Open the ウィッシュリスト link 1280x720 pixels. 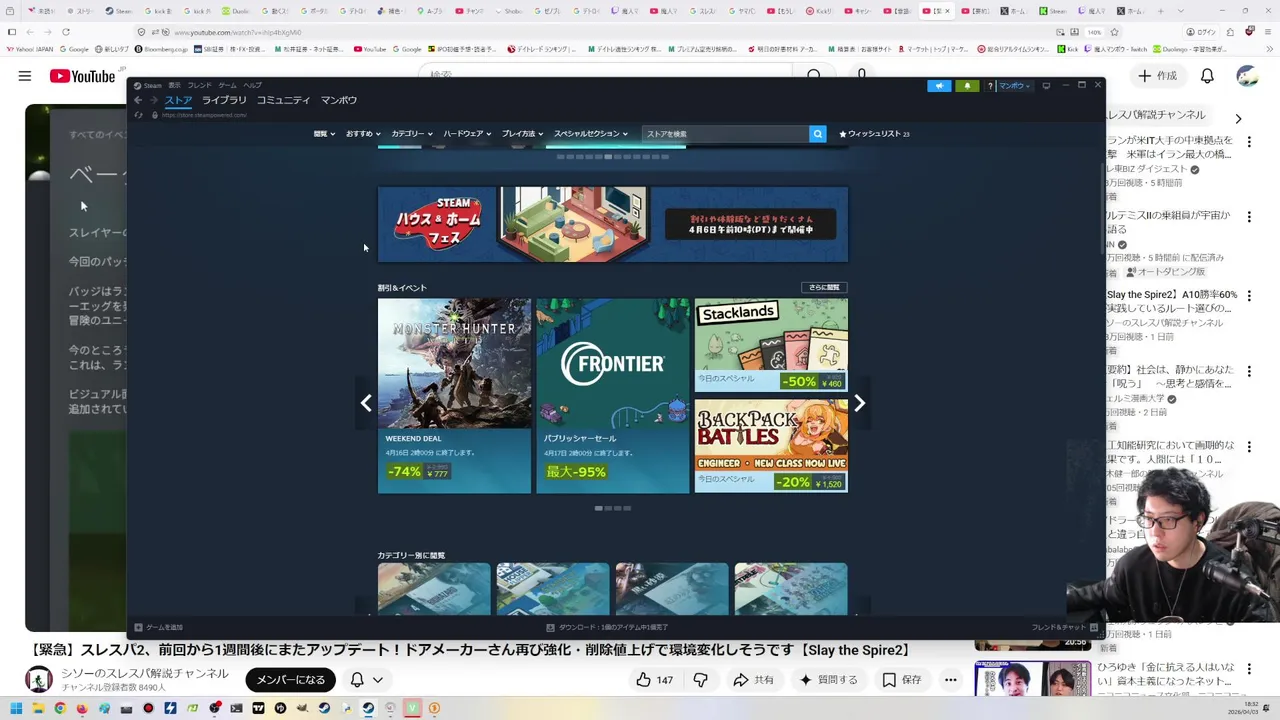tap(874, 134)
